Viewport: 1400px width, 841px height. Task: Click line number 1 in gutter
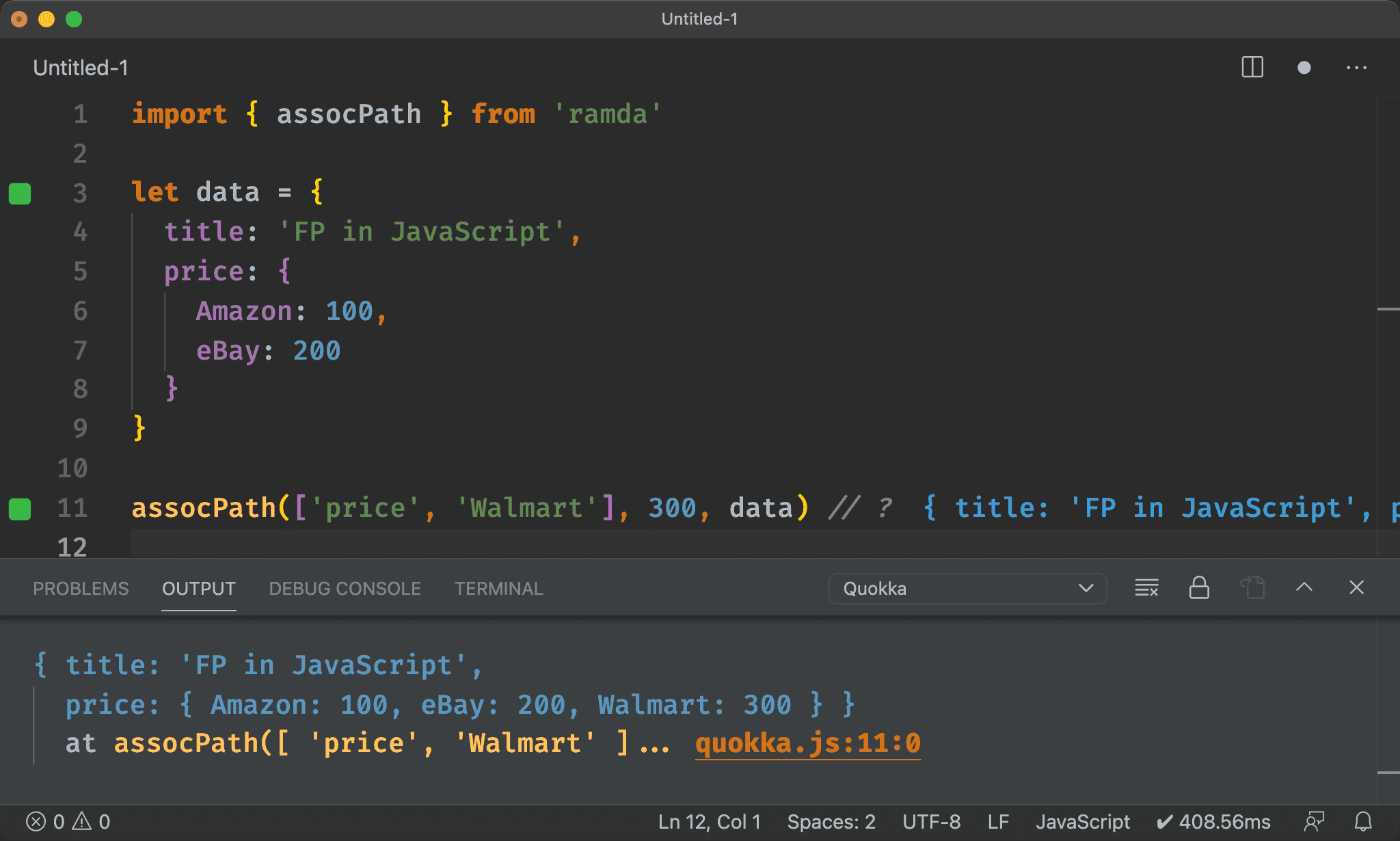click(81, 114)
